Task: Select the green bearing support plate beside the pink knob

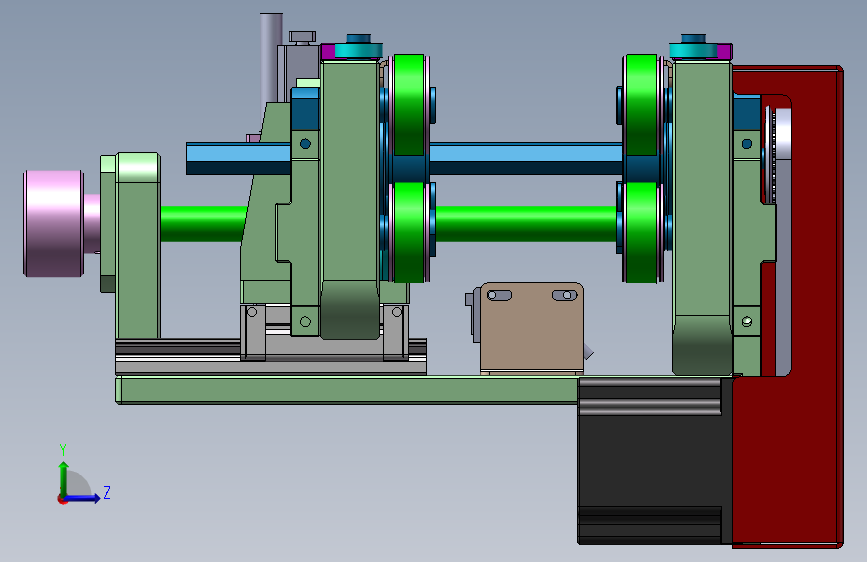Action: coord(138,246)
